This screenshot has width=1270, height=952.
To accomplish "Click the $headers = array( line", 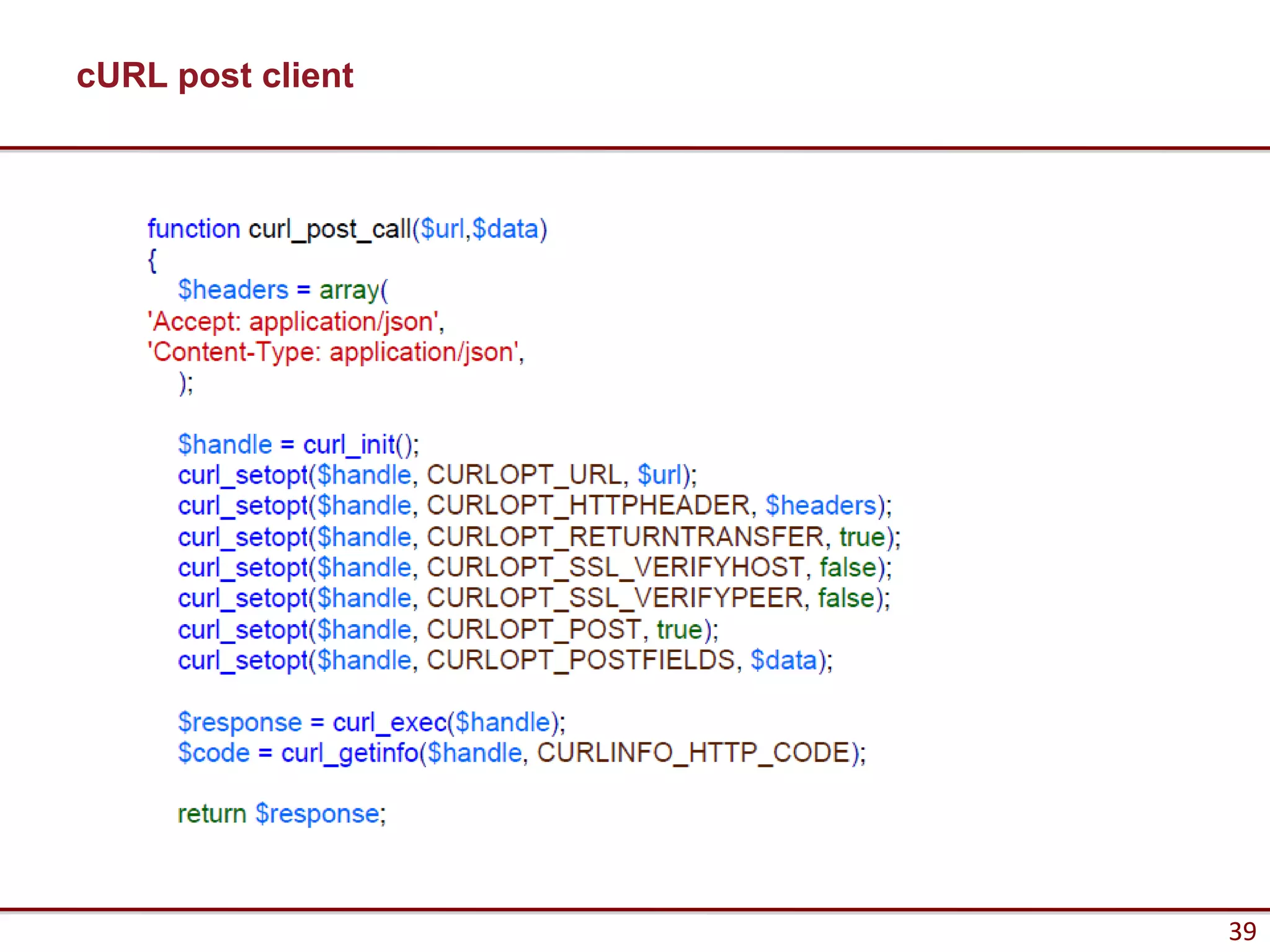I will [283, 290].
